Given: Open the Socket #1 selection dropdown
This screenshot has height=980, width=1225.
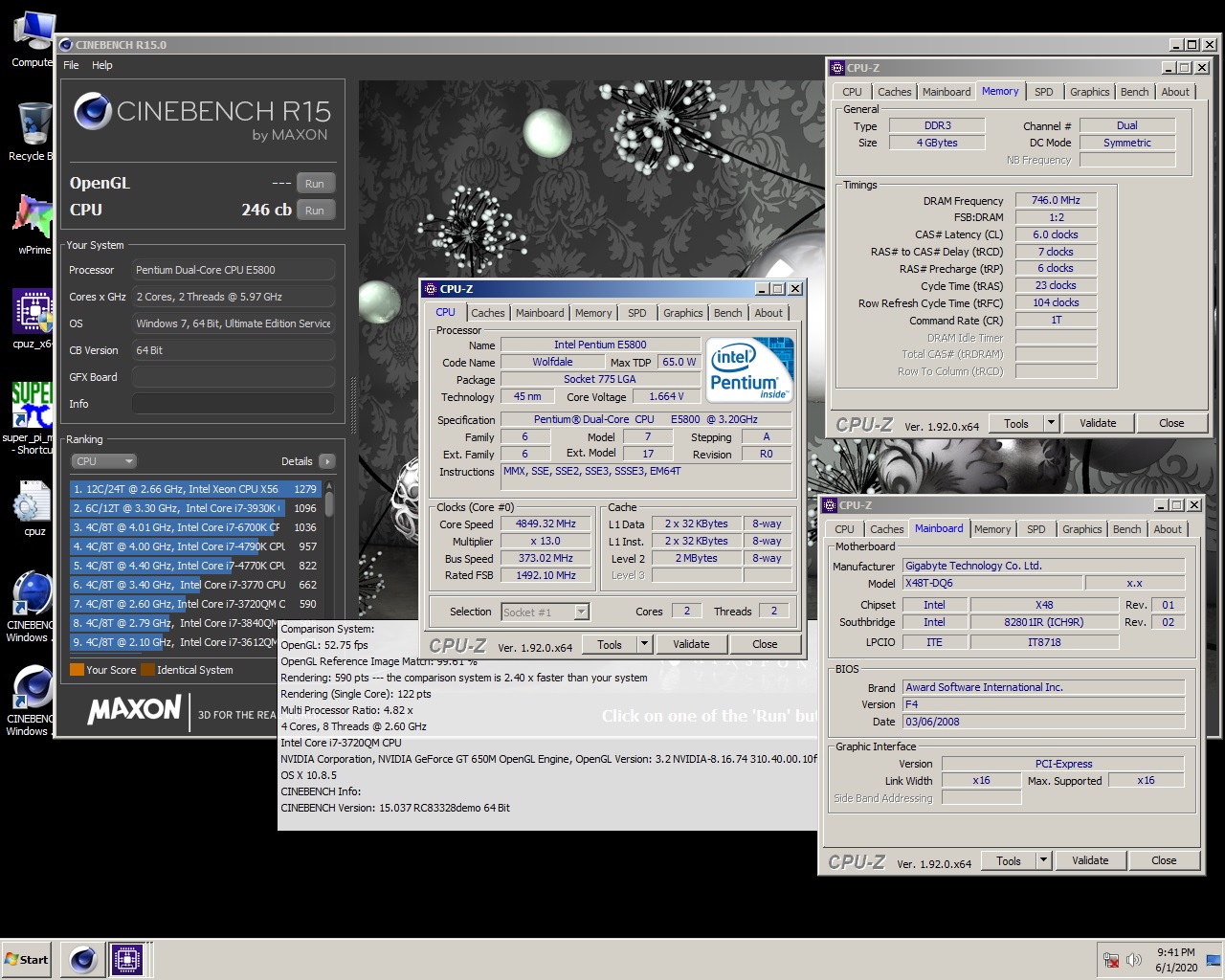Looking at the screenshot, I should tap(545, 612).
